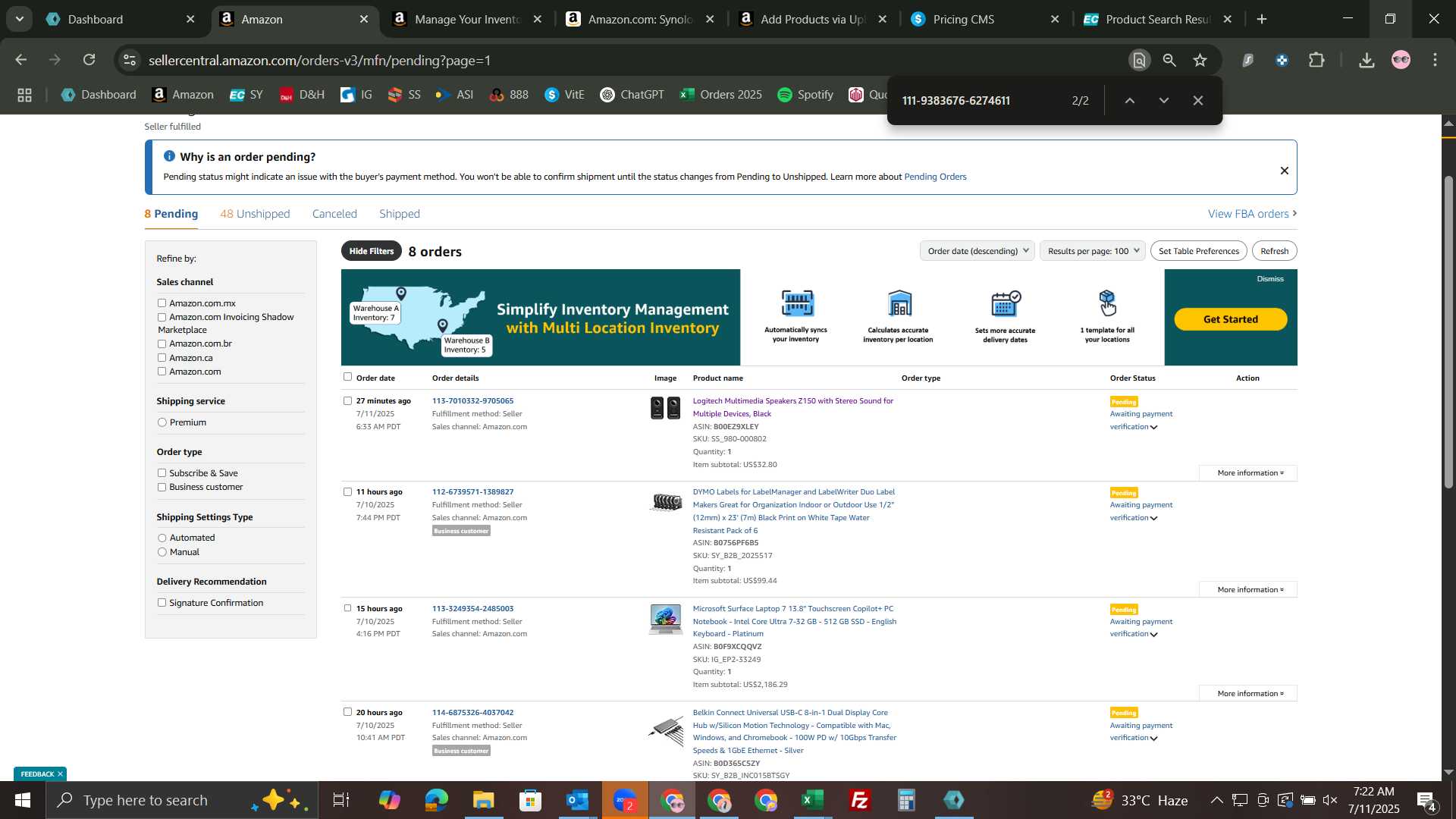
Task: Open Excel from the taskbar
Action: coord(813,800)
